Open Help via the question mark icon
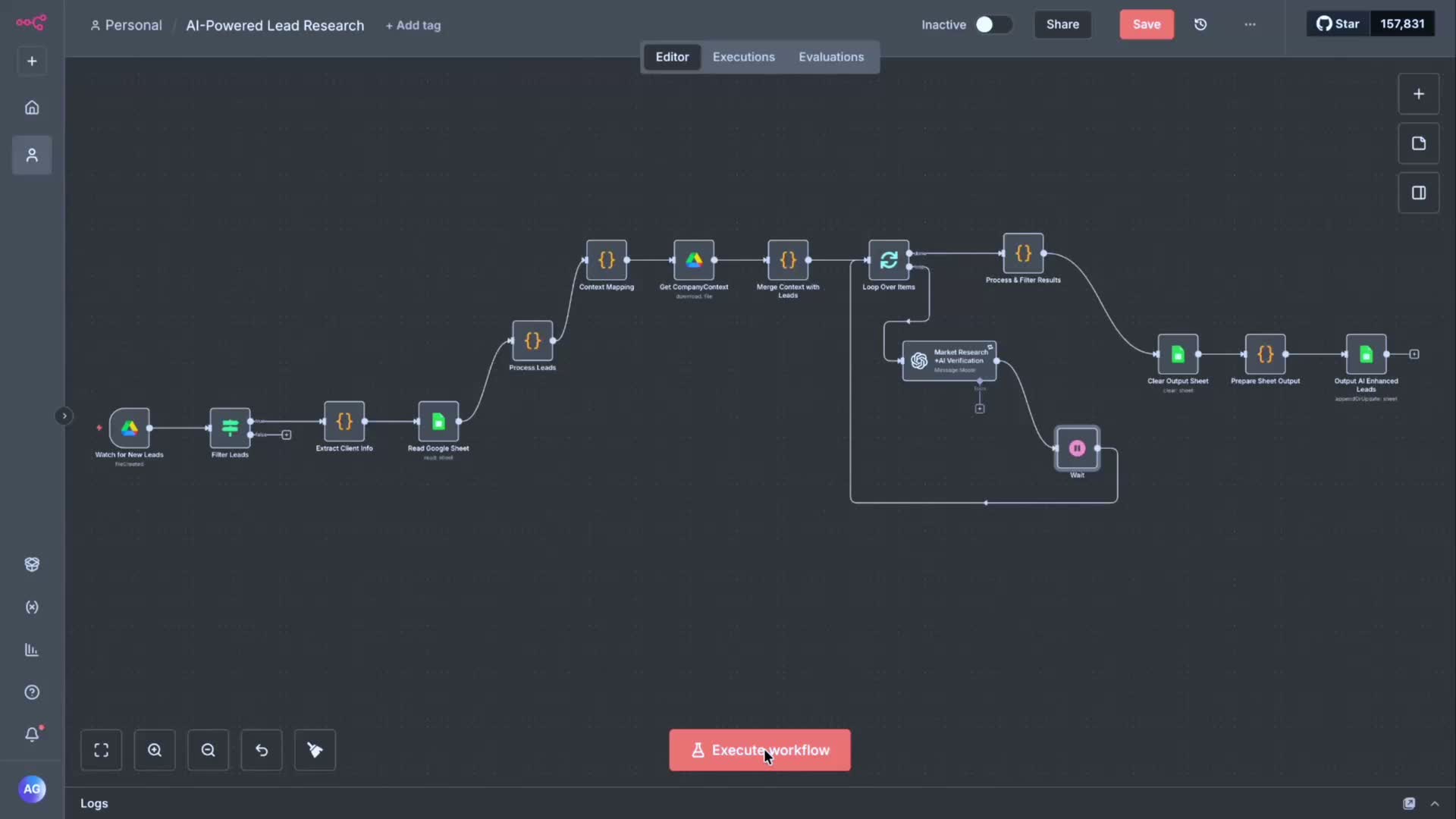 coord(31,692)
